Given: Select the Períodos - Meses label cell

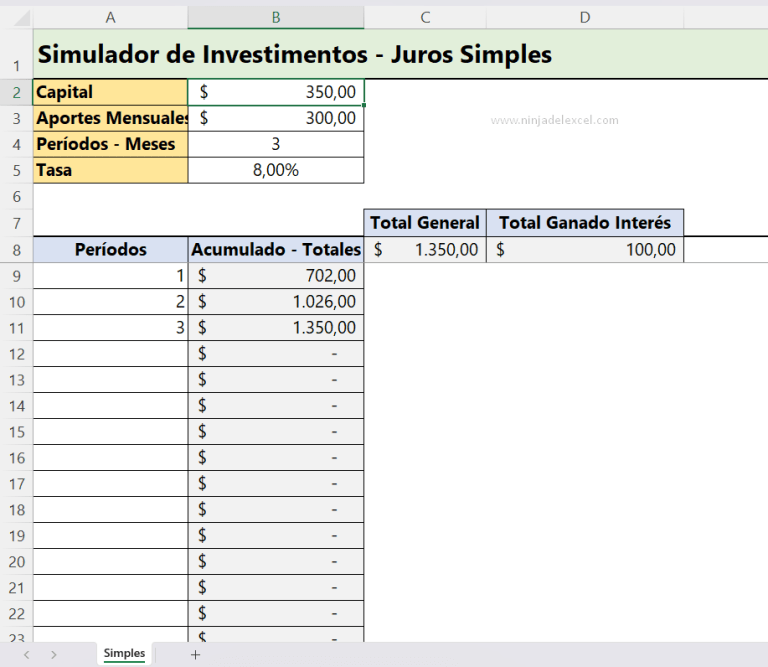Looking at the screenshot, I should 110,144.
